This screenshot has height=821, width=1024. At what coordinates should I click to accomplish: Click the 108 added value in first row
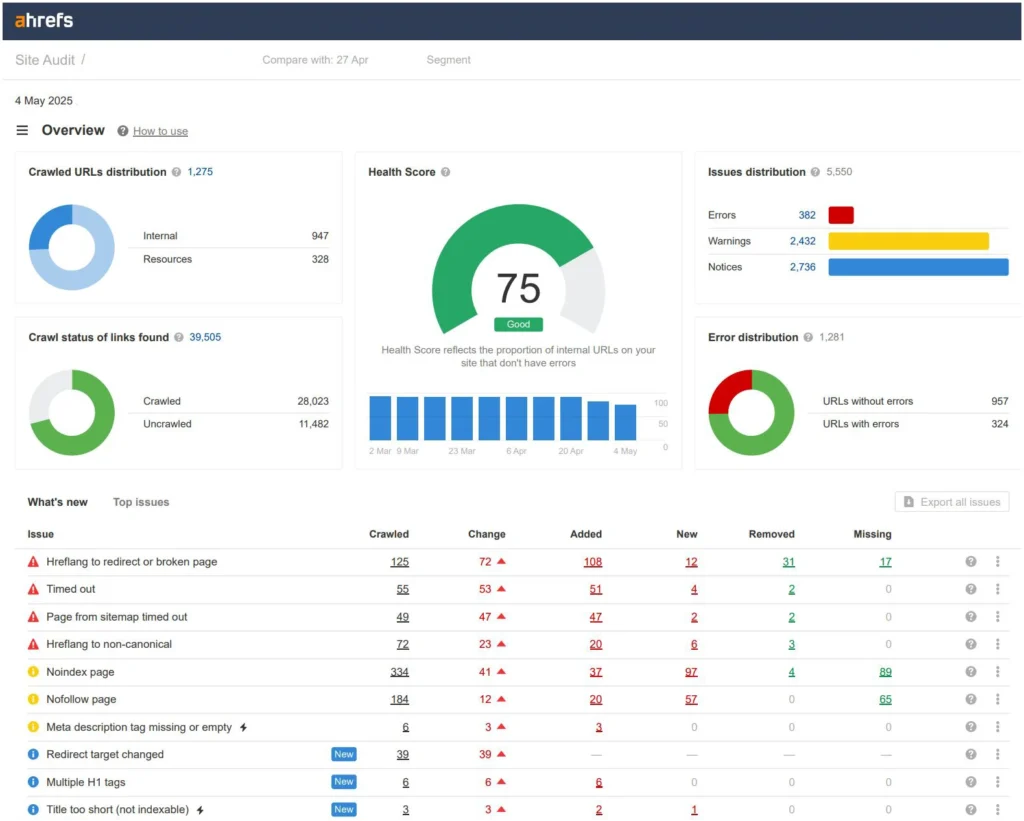pyautogui.click(x=593, y=562)
